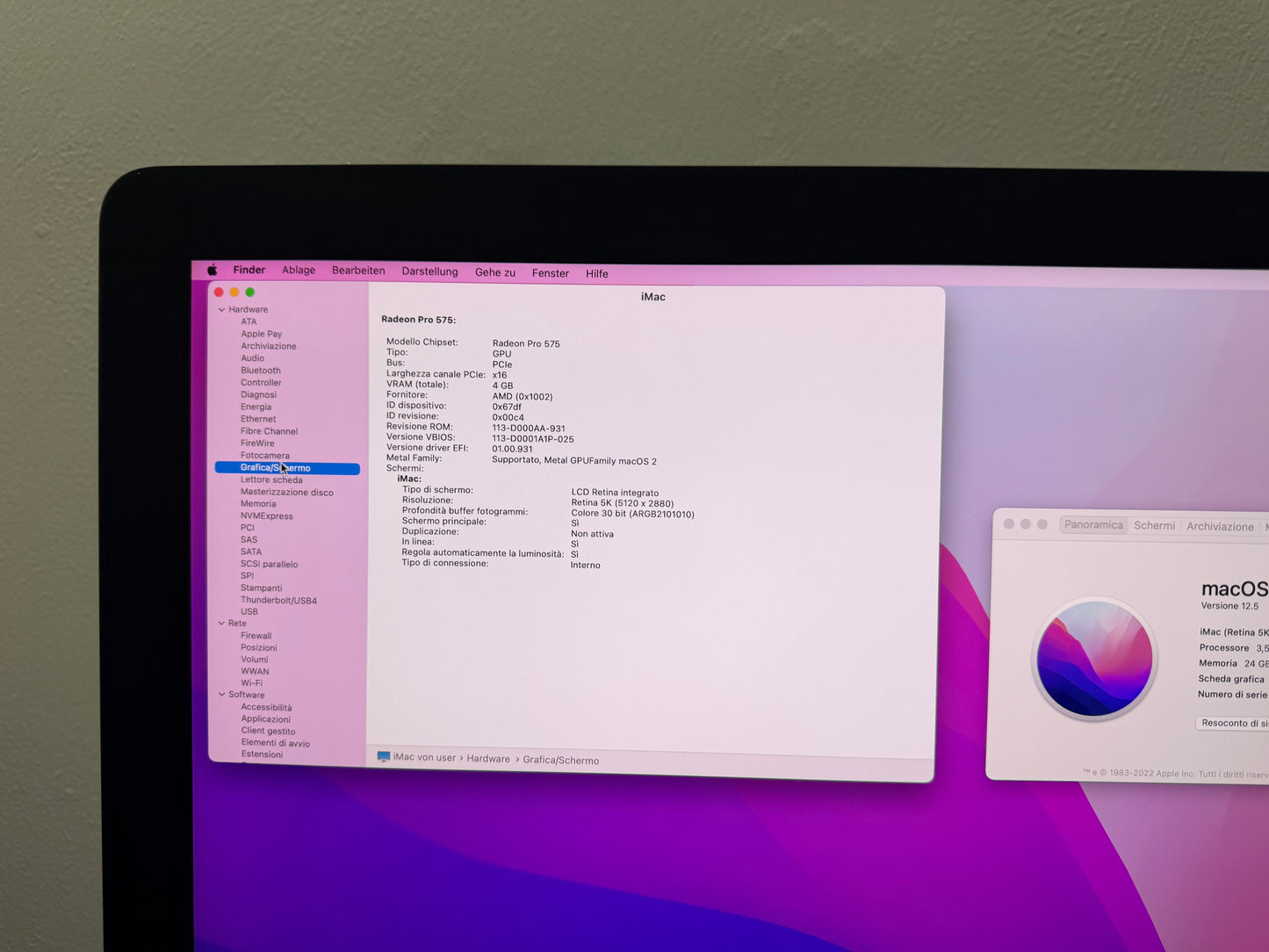Click the 'Retina 5K (5120 x 2880)' value

click(623, 503)
